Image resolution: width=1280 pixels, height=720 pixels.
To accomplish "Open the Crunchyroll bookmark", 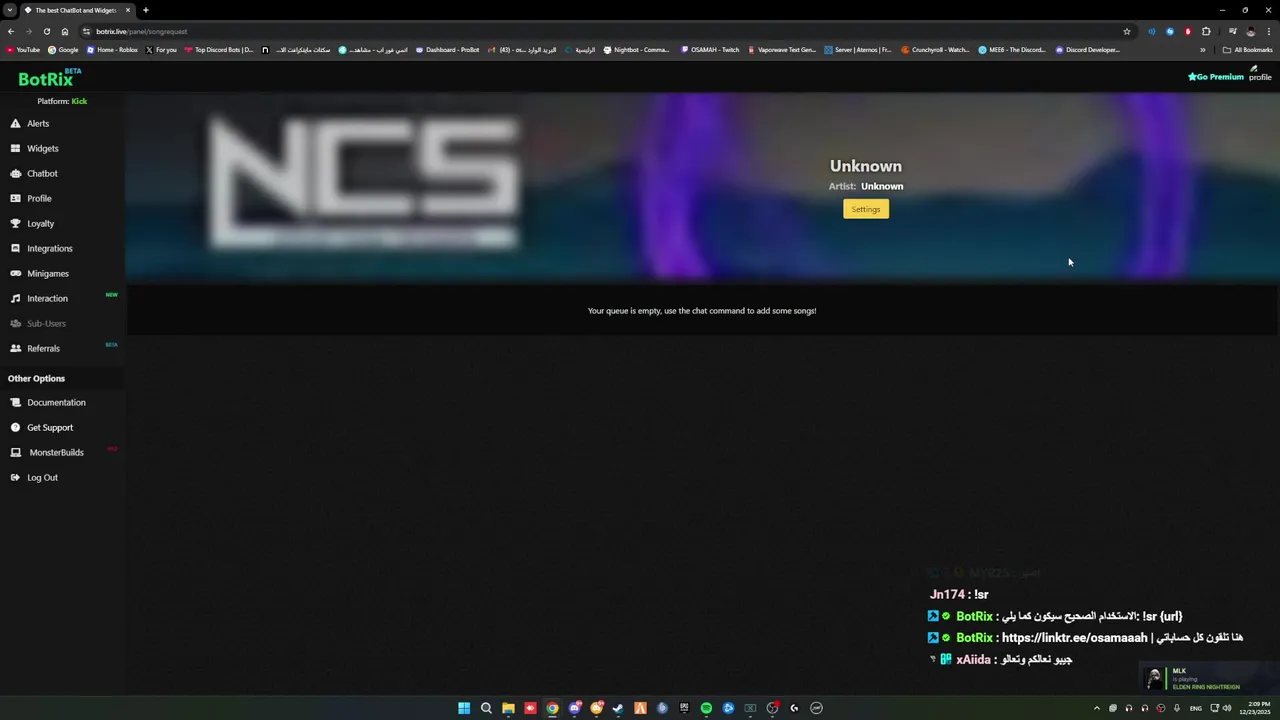I will coord(935,50).
